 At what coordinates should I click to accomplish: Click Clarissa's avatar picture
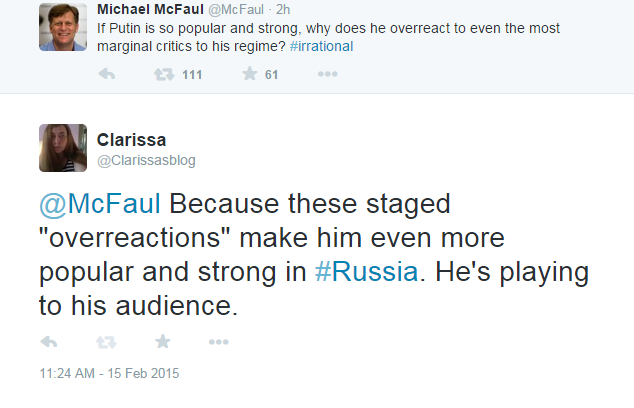pyautogui.click(x=63, y=149)
